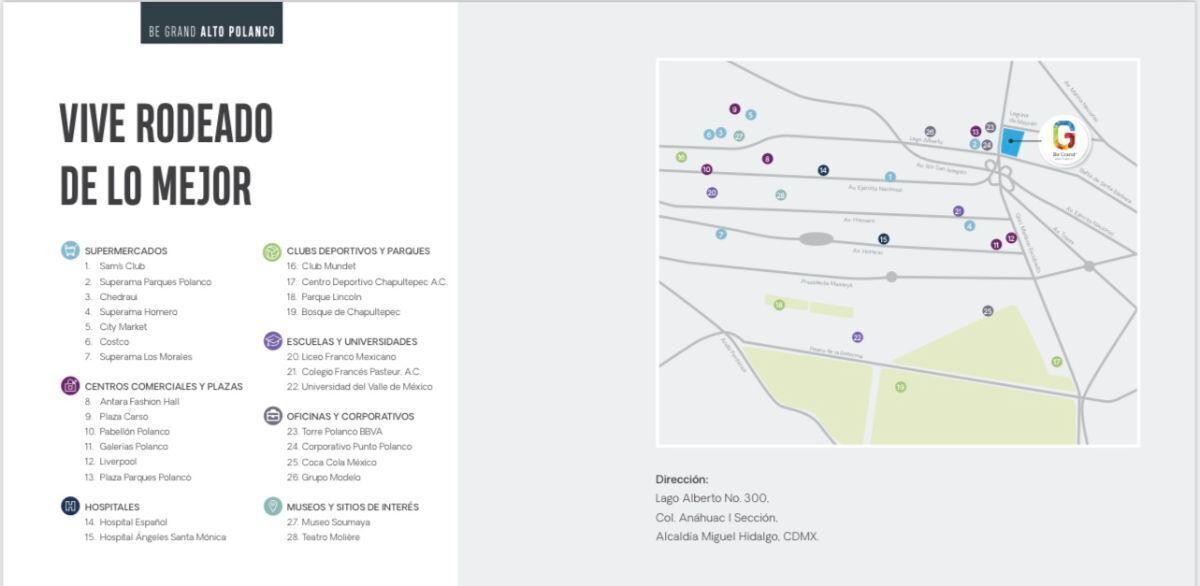Click the 'Hospital Español' entry
Screen dimensions: 1200x586
(126, 522)
